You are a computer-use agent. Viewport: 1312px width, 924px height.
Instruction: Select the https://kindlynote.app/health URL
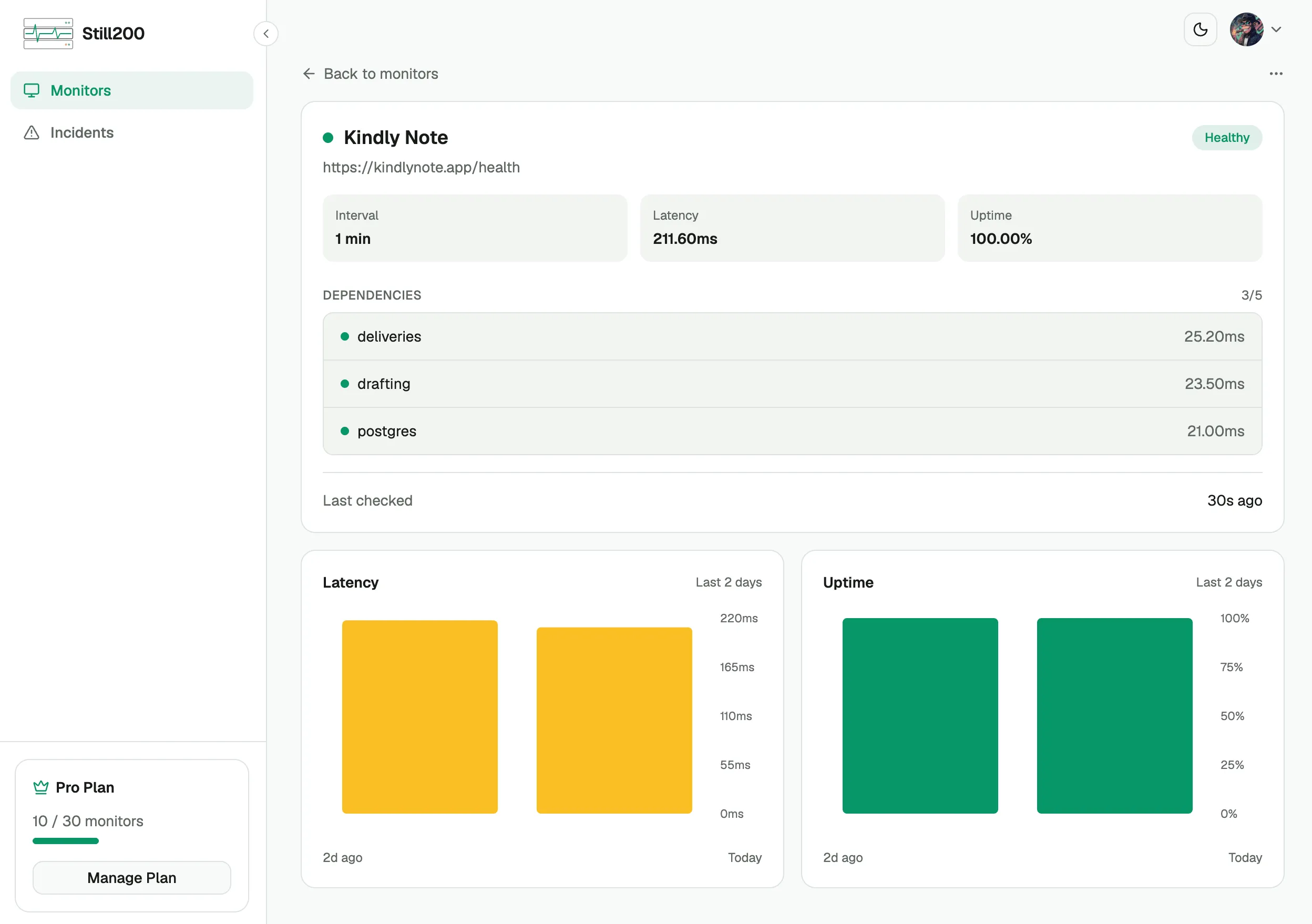coord(421,168)
